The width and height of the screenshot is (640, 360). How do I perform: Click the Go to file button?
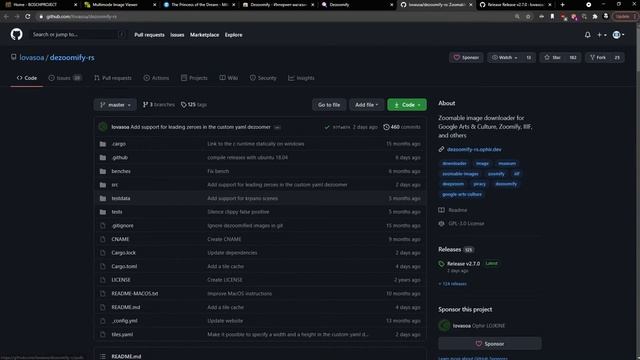point(329,105)
